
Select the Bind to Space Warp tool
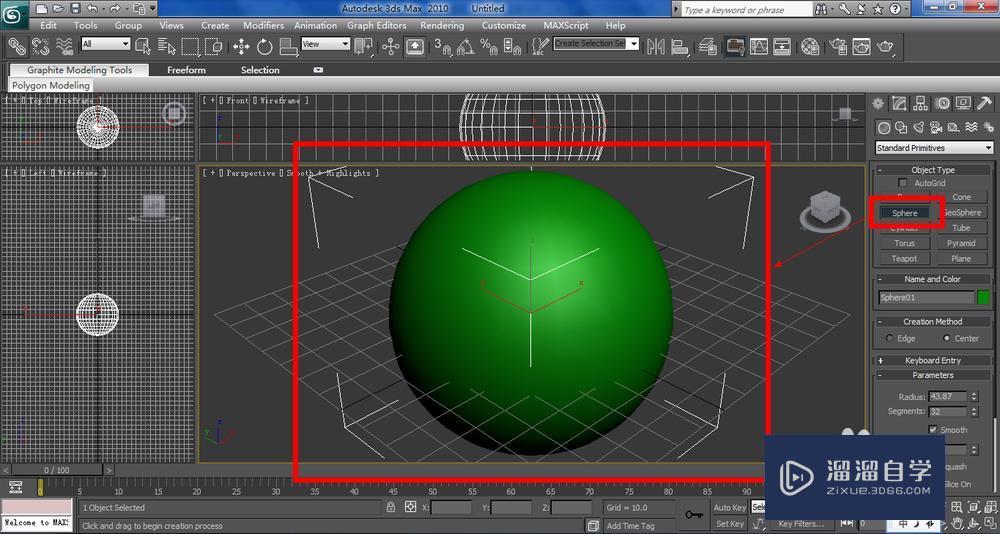click(64, 46)
